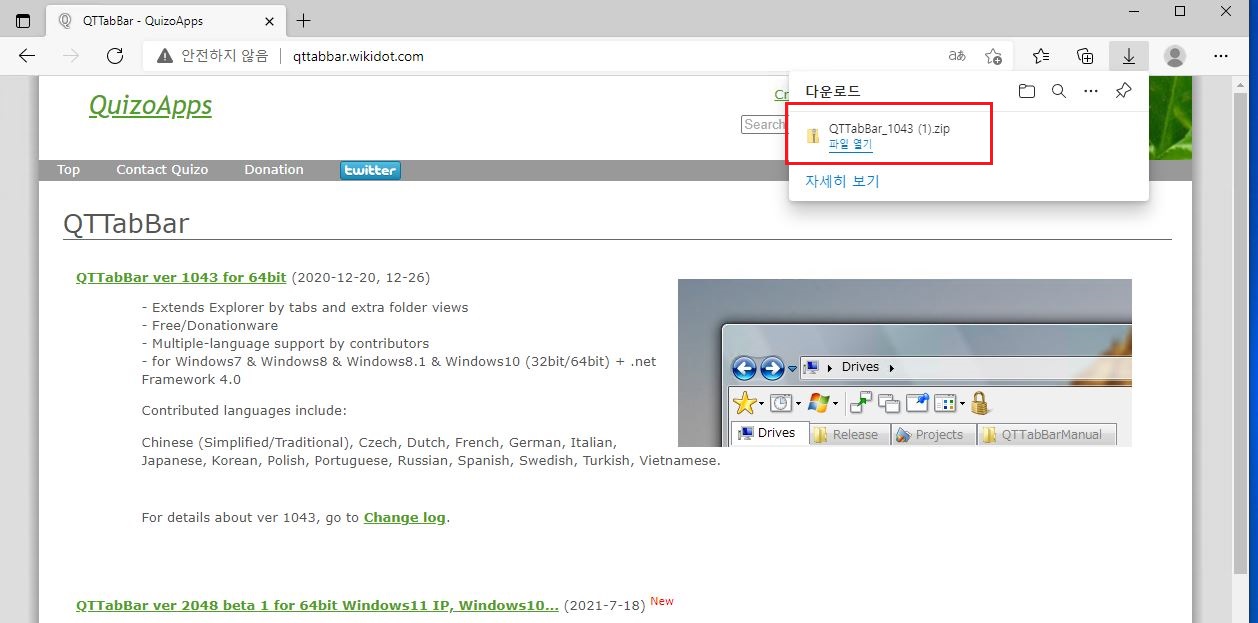The height and width of the screenshot is (623, 1258).
Task: Go back to the previous page
Action: tap(27, 56)
